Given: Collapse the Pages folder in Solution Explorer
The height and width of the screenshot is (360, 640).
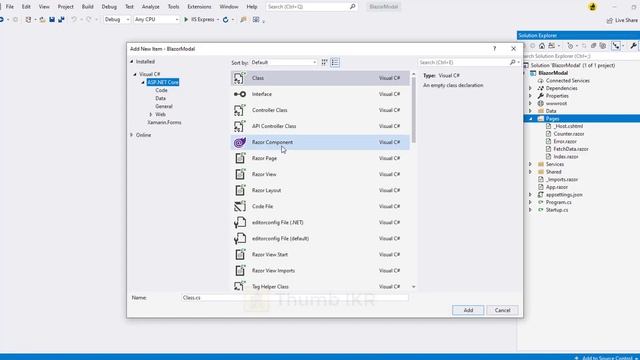Looking at the screenshot, I should tap(531, 119).
